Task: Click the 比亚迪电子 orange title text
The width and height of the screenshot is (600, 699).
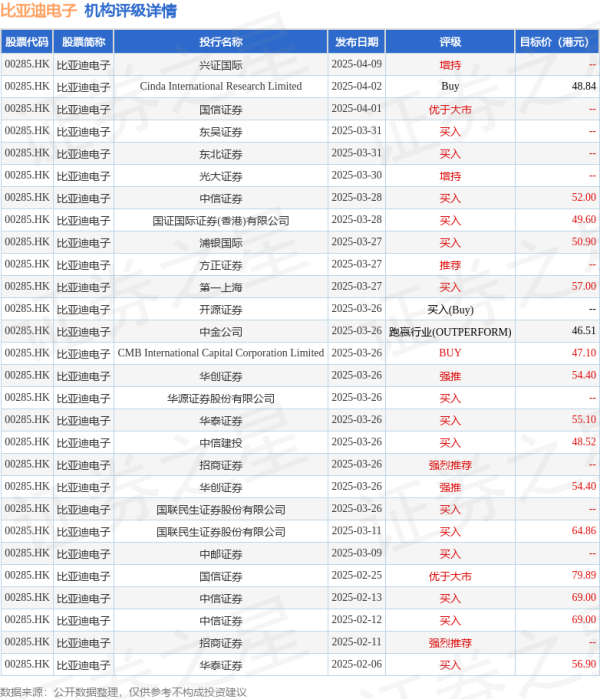Action: click(38, 11)
